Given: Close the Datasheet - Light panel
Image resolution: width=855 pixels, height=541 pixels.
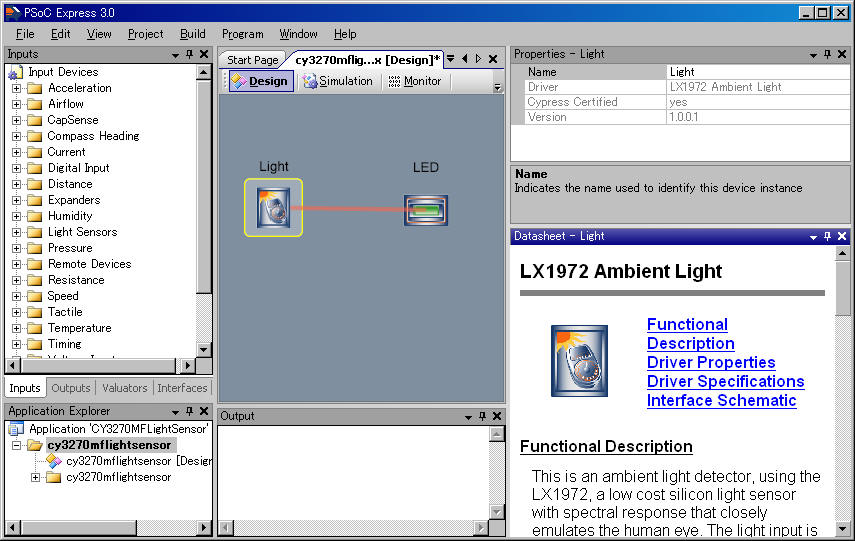Looking at the screenshot, I should coord(842,236).
